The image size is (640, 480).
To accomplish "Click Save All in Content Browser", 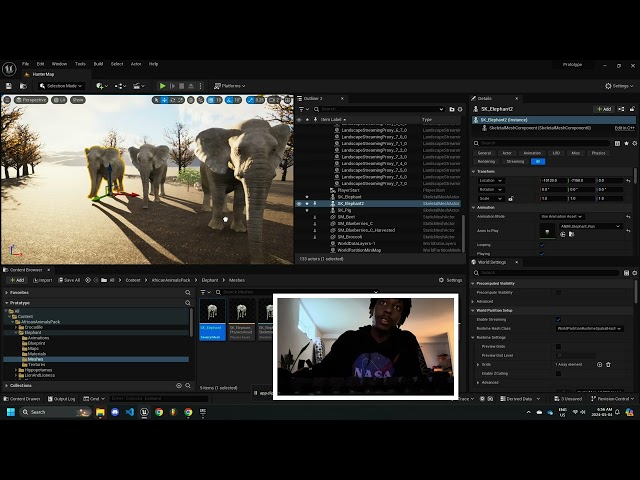I will 69,280.
